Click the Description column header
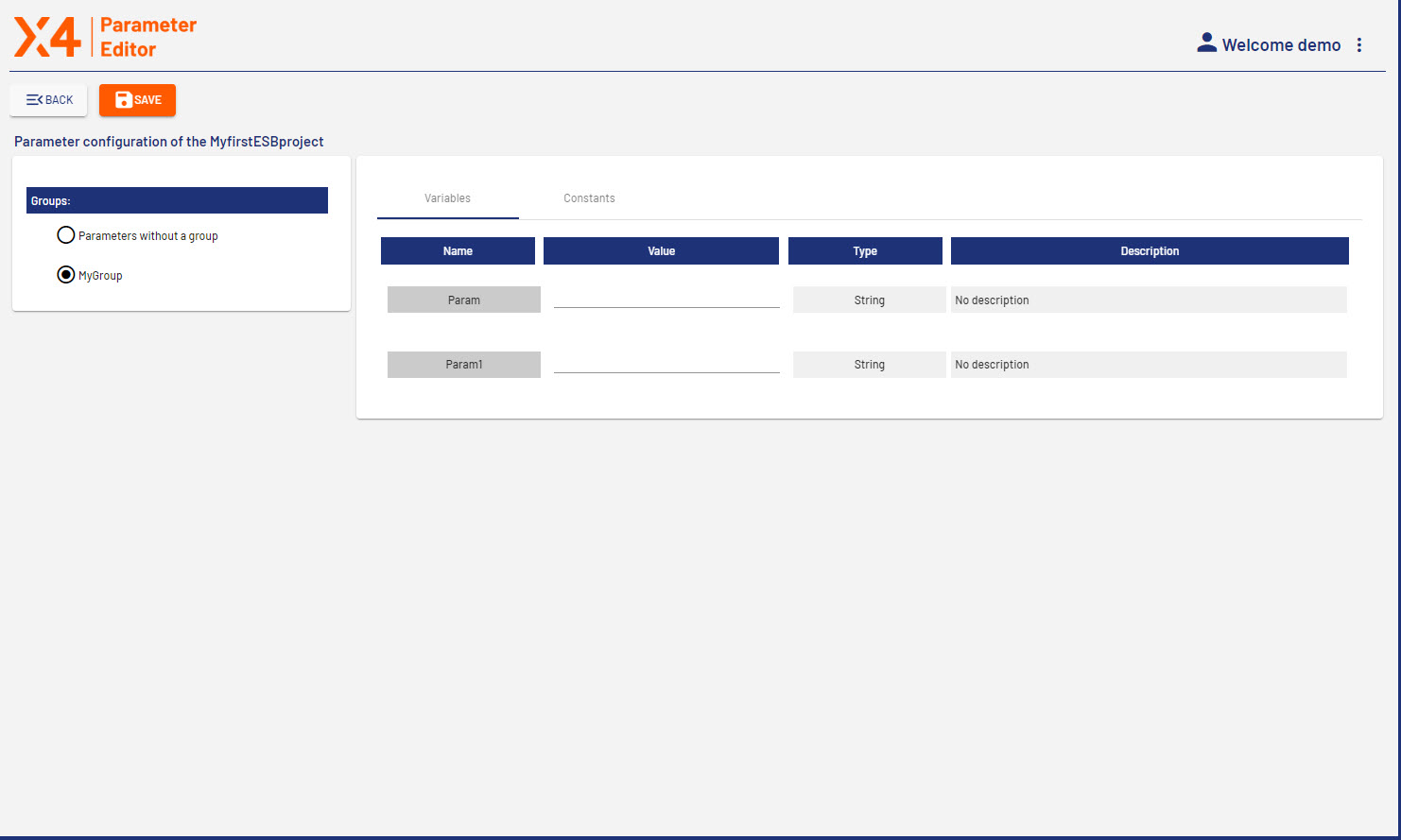The width and height of the screenshot is (1401, 840). pyautogui.click(x=1150, y=251)
